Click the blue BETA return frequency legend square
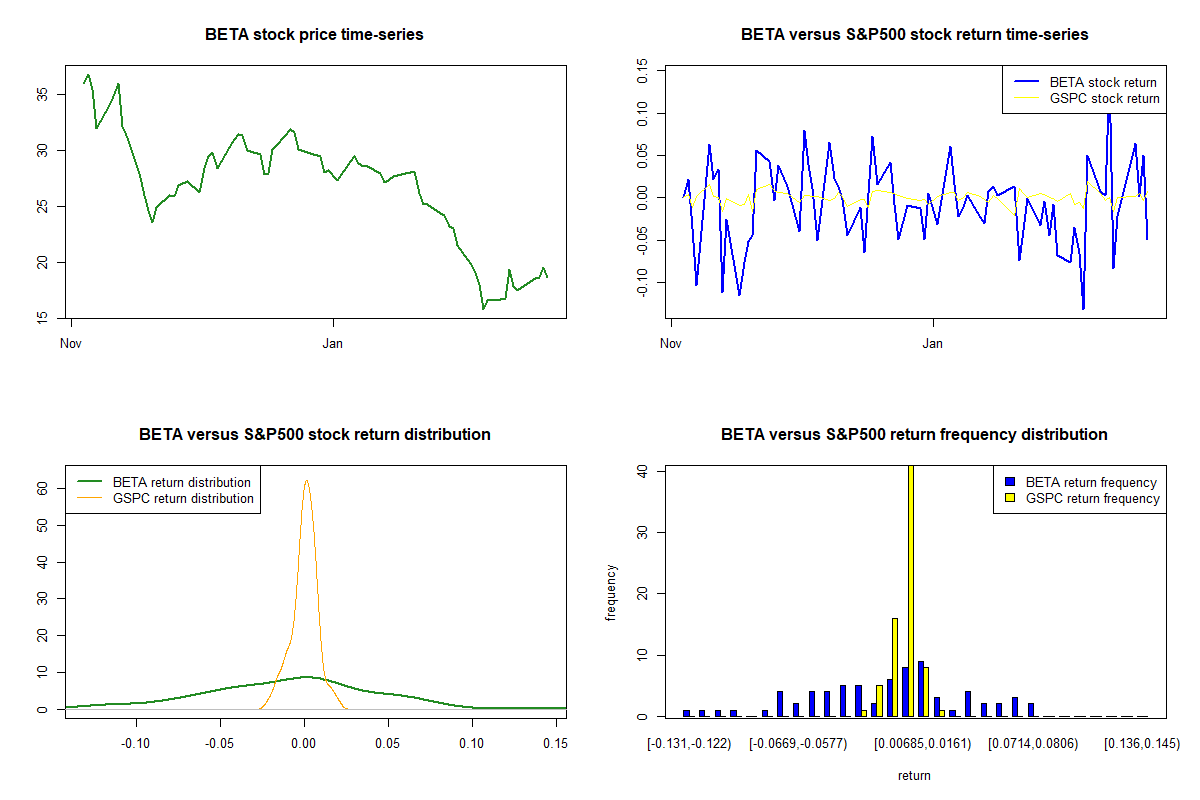Image resolution: width=1200 pixels, height=800 pixels. [x=1008, y=482]
